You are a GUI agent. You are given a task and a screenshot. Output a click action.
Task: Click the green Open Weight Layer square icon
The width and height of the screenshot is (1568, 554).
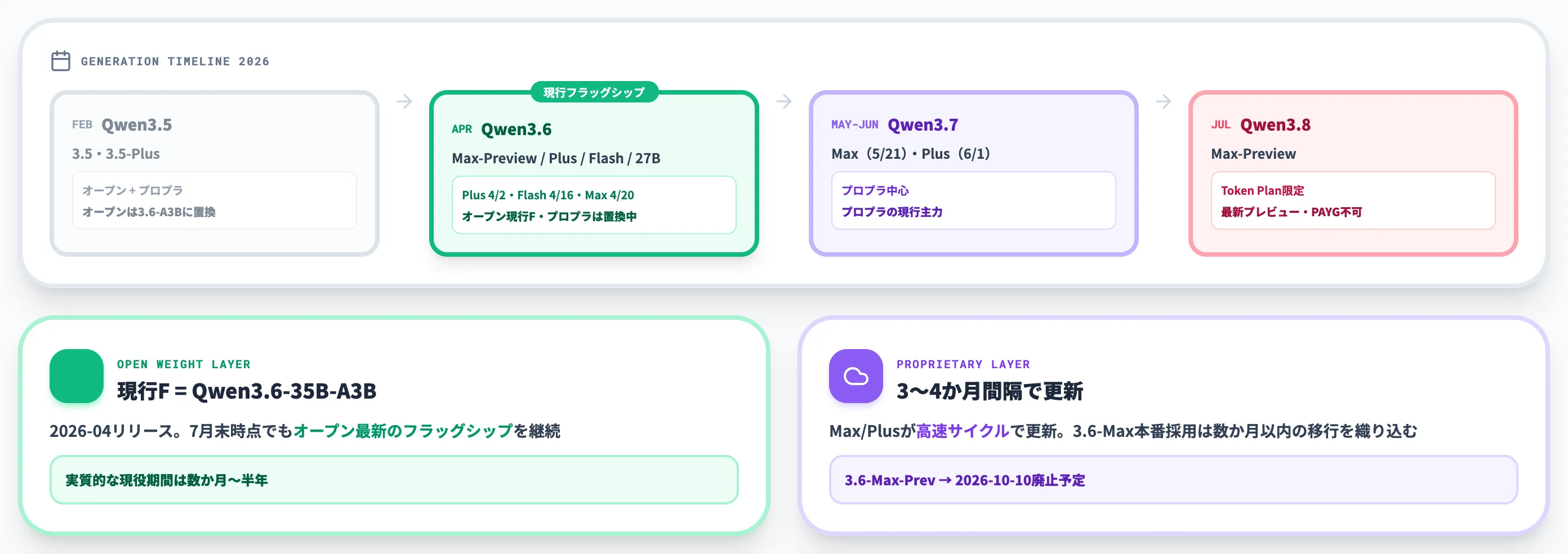tap(77, 376)
